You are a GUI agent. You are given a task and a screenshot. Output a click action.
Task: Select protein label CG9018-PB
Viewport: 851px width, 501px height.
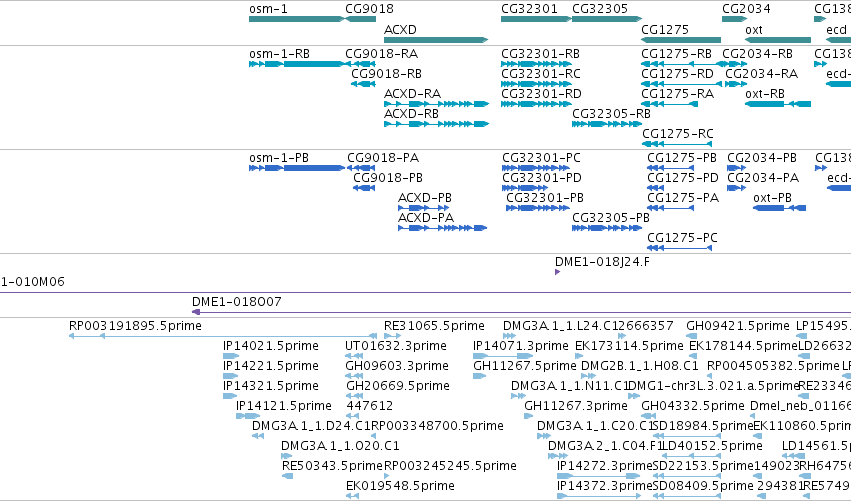[388, 178]
